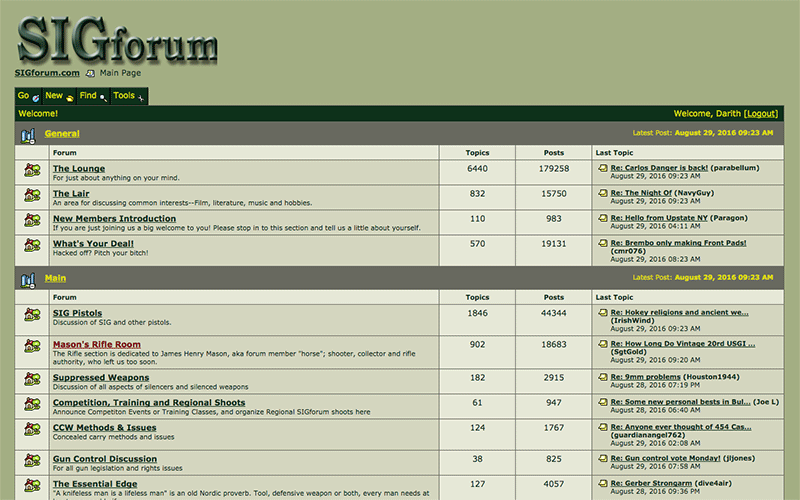Image resolution: width=800 pixels, height=500 pixels.
Task: Click forum icon for New Members Introduction
Action: click(32, 220)
